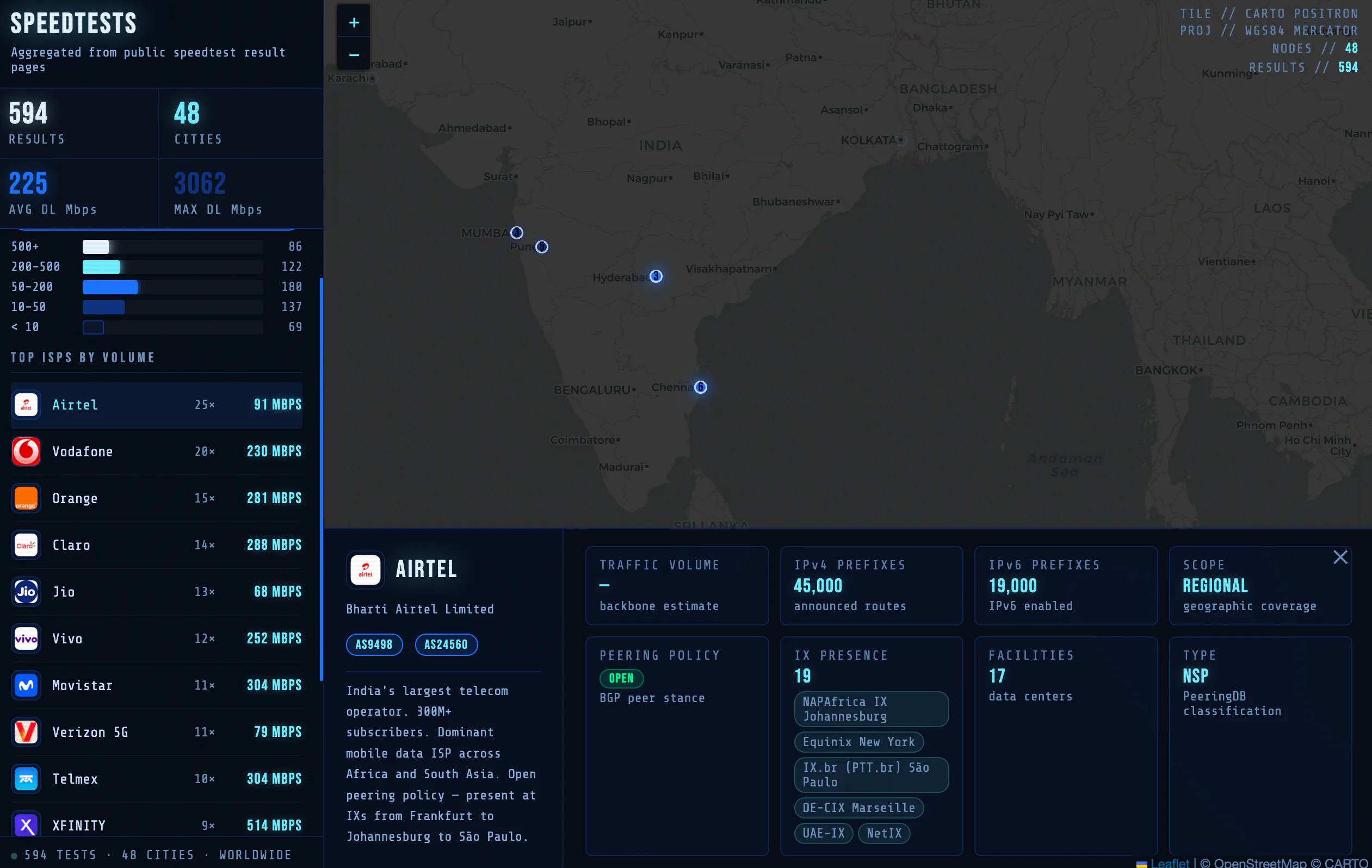This screenshot has width=1372, height=868.
Task: Select the Hyderabad cluster marker
Action: tap(656, 276)
